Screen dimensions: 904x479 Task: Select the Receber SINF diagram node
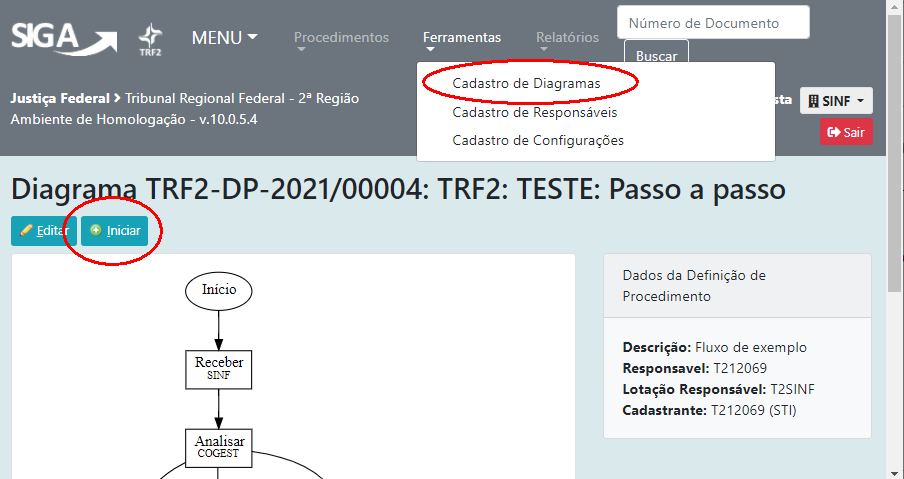tap(219, 368)
